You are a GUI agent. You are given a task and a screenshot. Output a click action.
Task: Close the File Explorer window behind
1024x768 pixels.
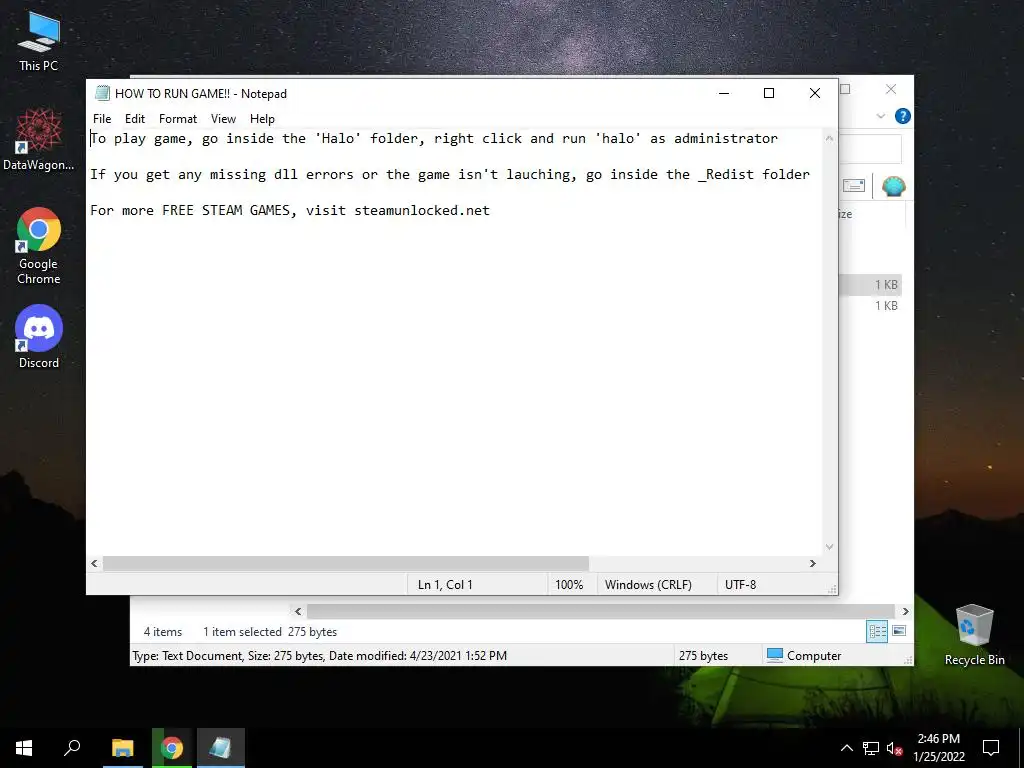click(x=891, y=89)
